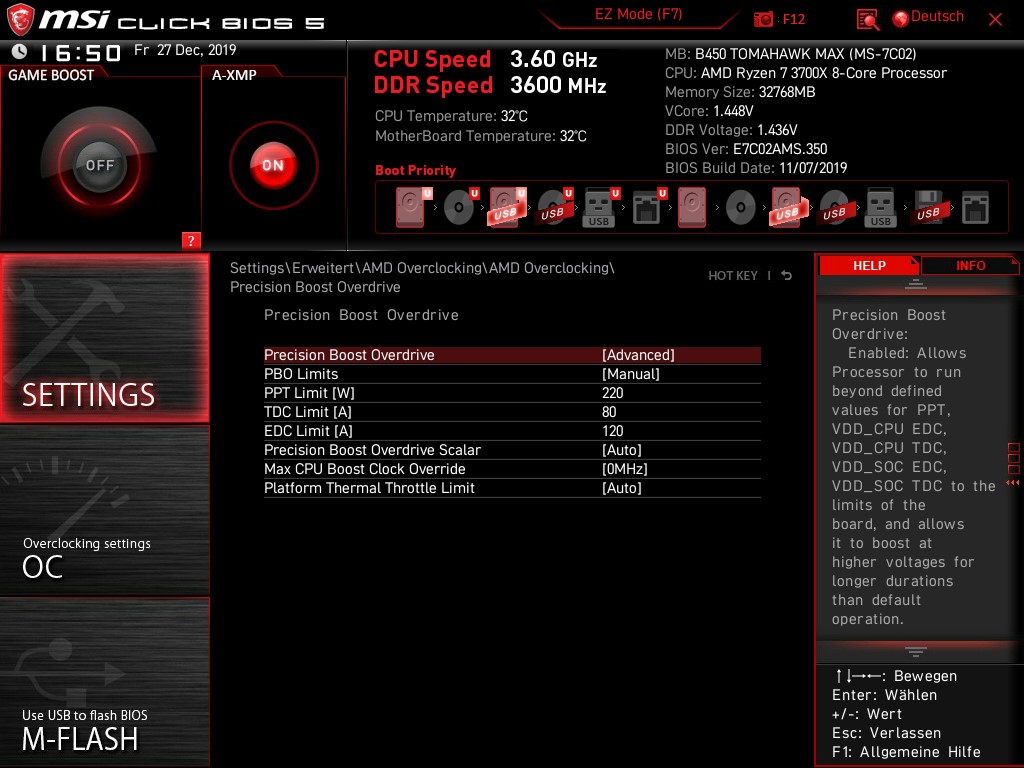This screenshot has height=768, width=1024.
Task: Open the SETTINGS section
Action: [x=104, y=338]
